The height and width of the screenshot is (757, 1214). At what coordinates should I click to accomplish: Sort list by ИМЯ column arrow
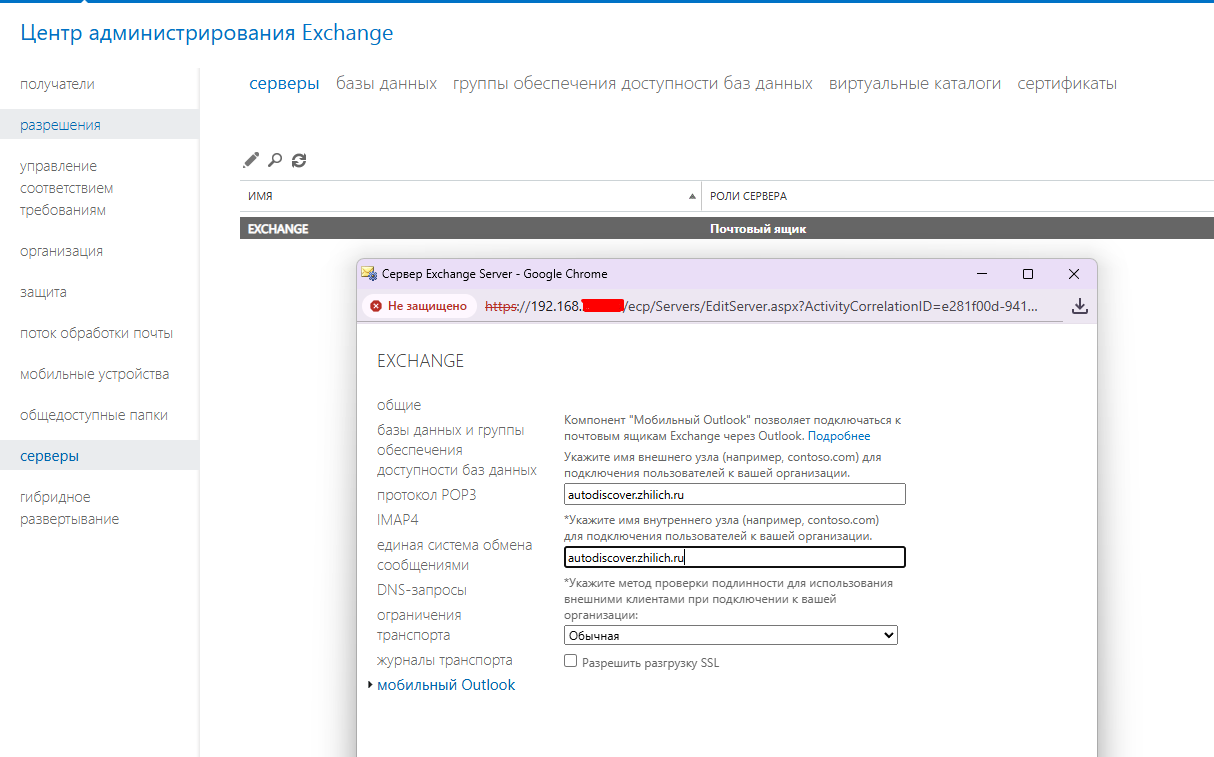tap(692, 197)
